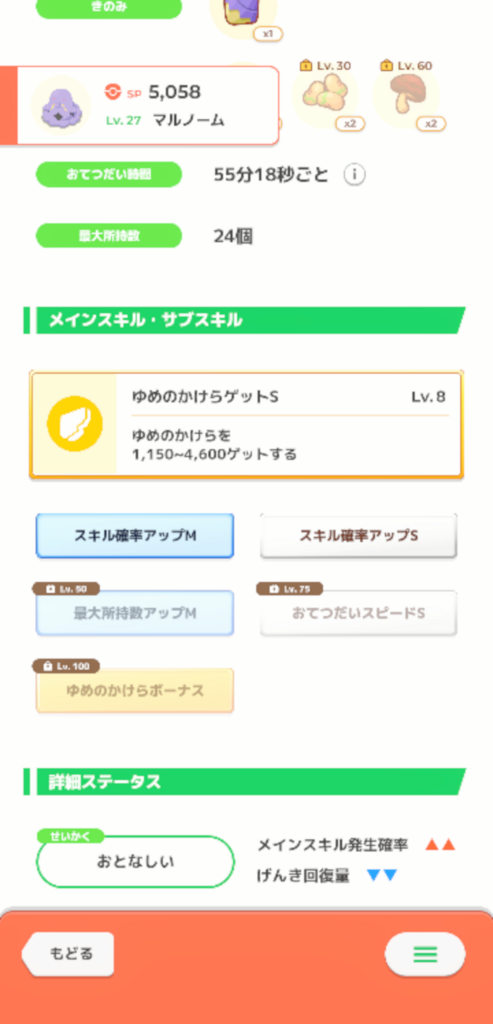Tap the メインスキル・サブスキル section header
Screen dimensions: 493x1024
point(245,320)
